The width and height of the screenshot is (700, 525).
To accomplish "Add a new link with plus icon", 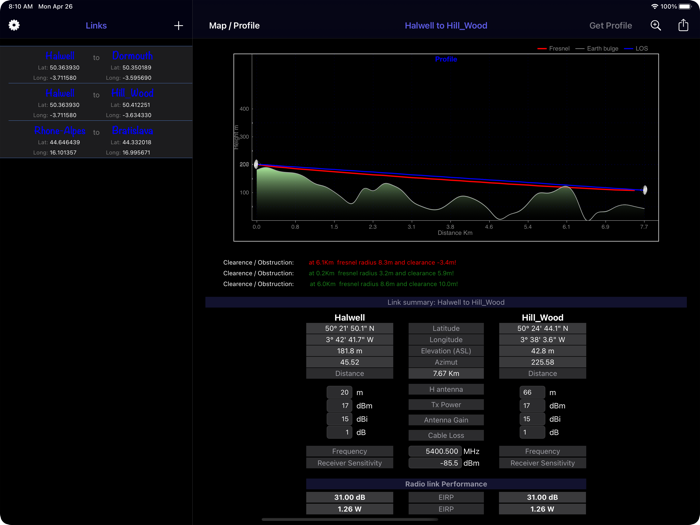I will 178,25.
